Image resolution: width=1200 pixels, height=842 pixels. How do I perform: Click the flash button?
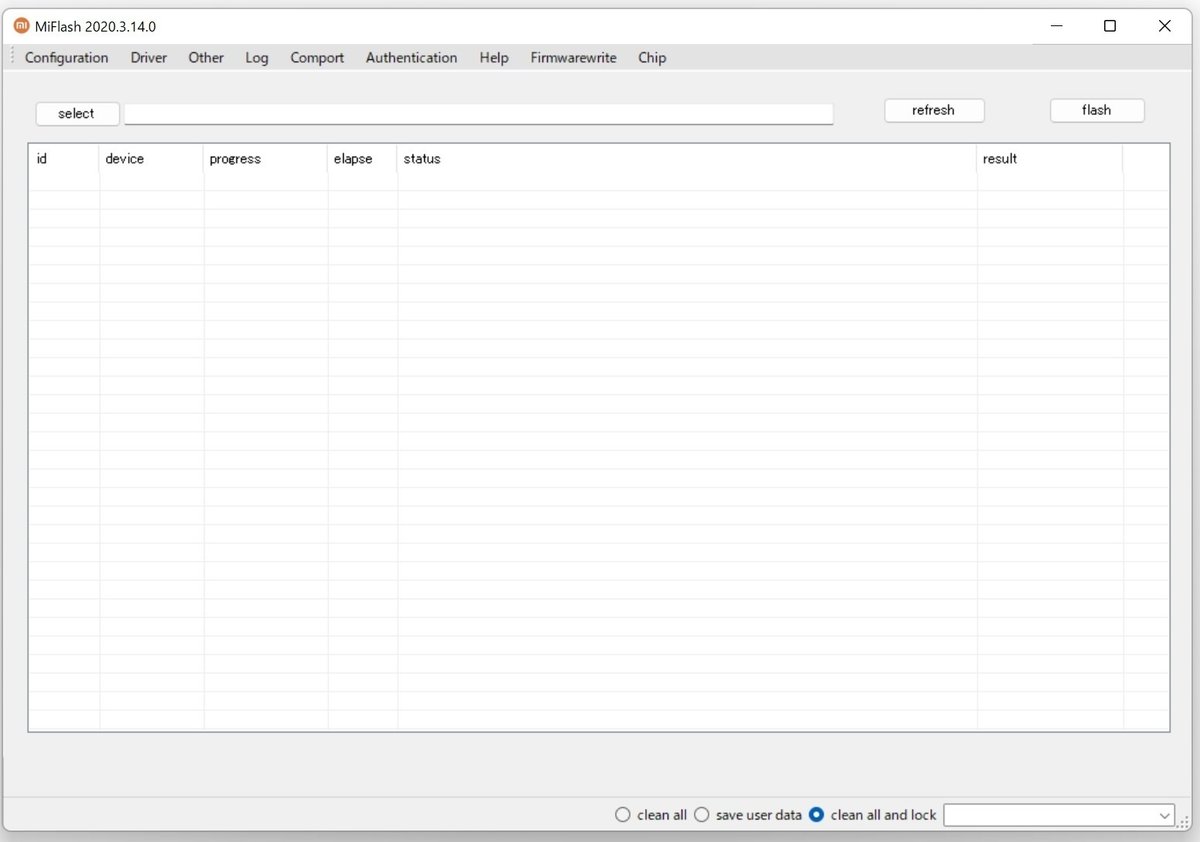point(1097,110)
